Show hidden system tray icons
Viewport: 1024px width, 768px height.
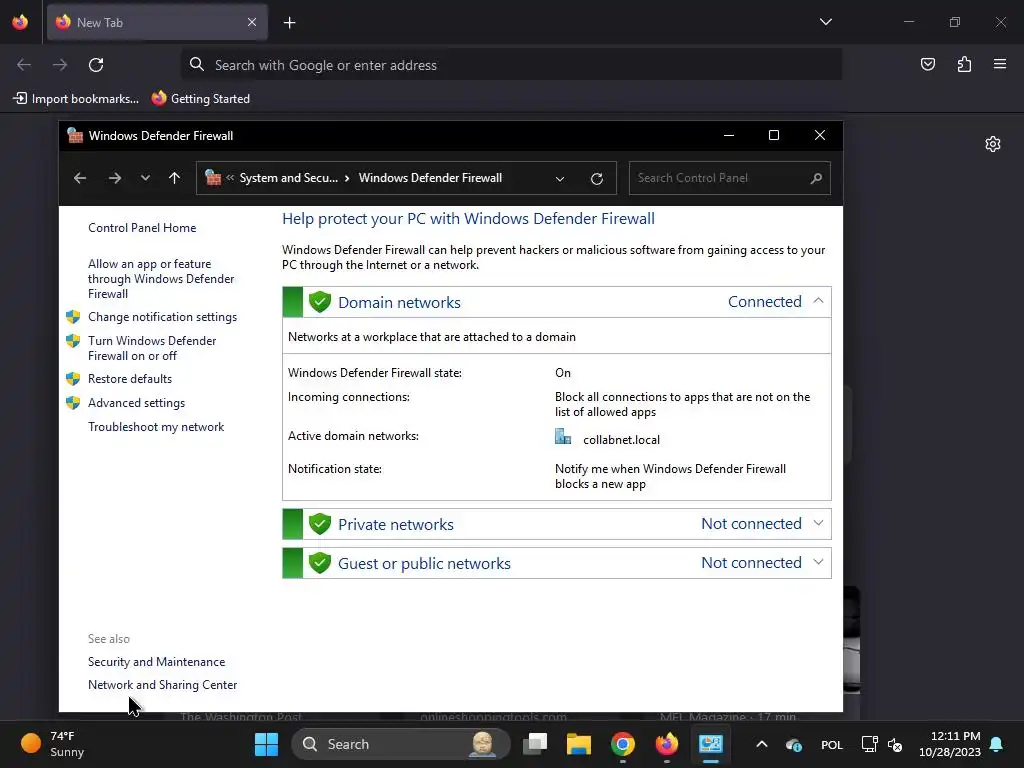pos(761,744)
